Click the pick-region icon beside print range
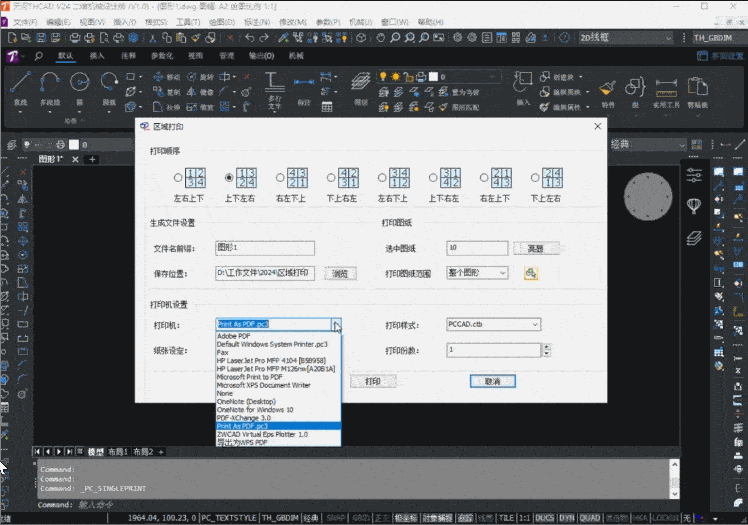This screenshot has height=525, width=748. [x=530, y=273]
